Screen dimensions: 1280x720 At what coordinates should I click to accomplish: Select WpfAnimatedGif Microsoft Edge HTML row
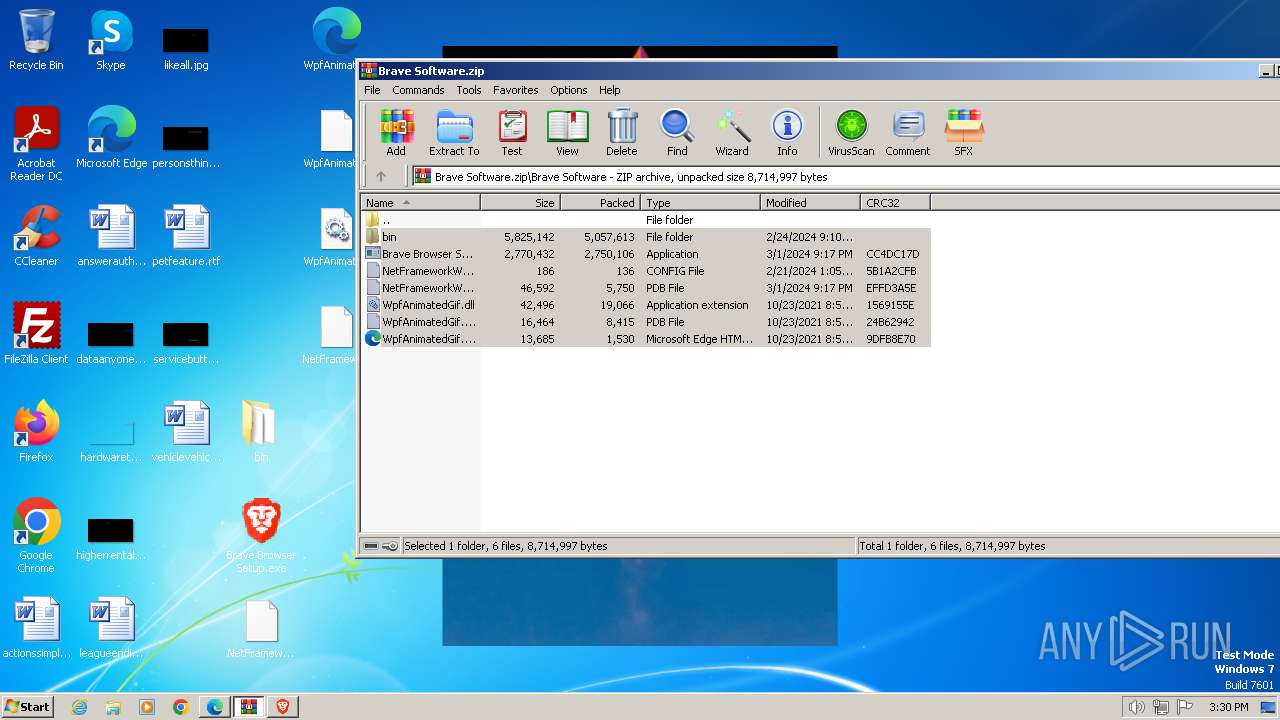click(x=646, y=339)
